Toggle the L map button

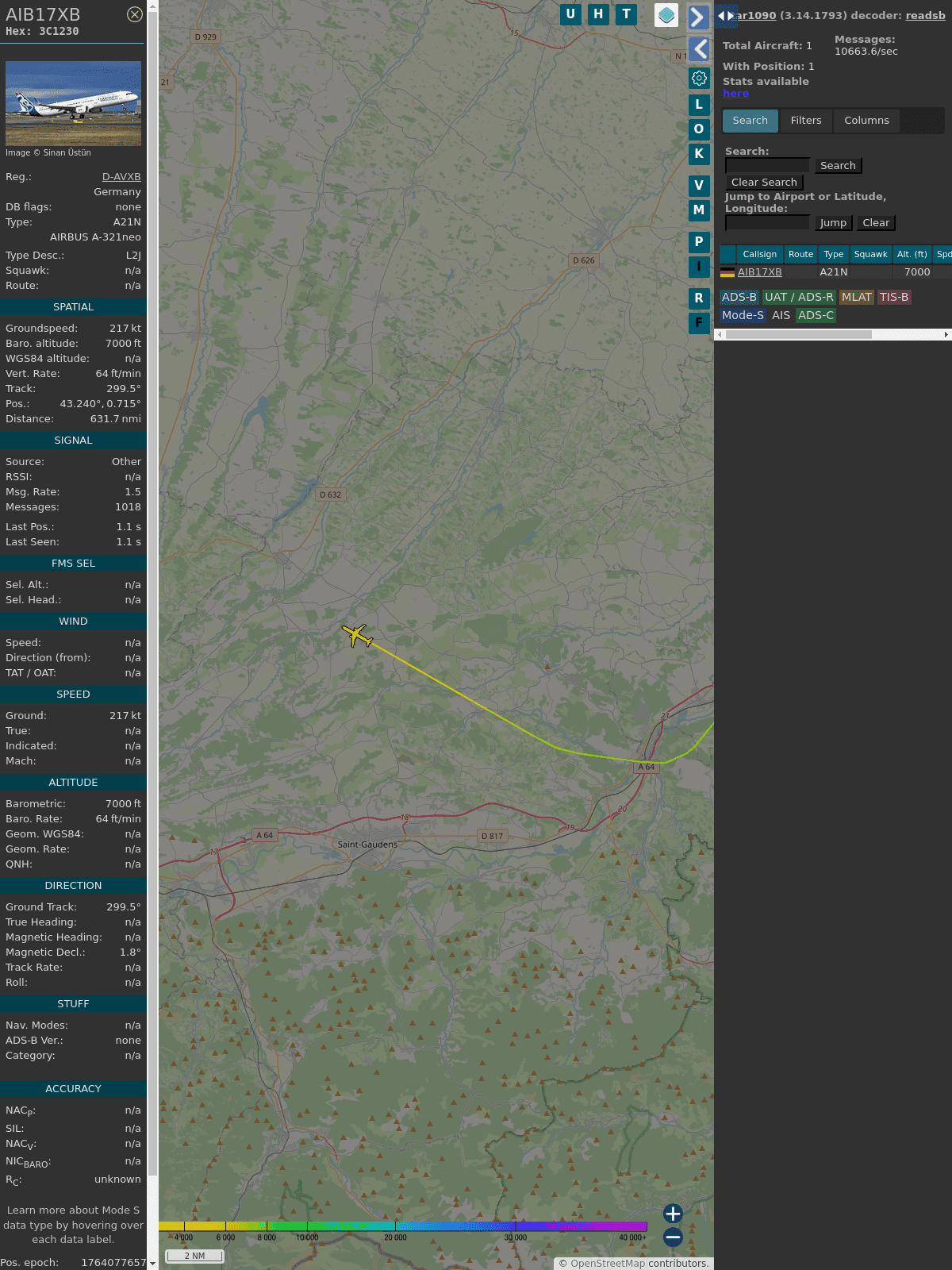(699, 104)
